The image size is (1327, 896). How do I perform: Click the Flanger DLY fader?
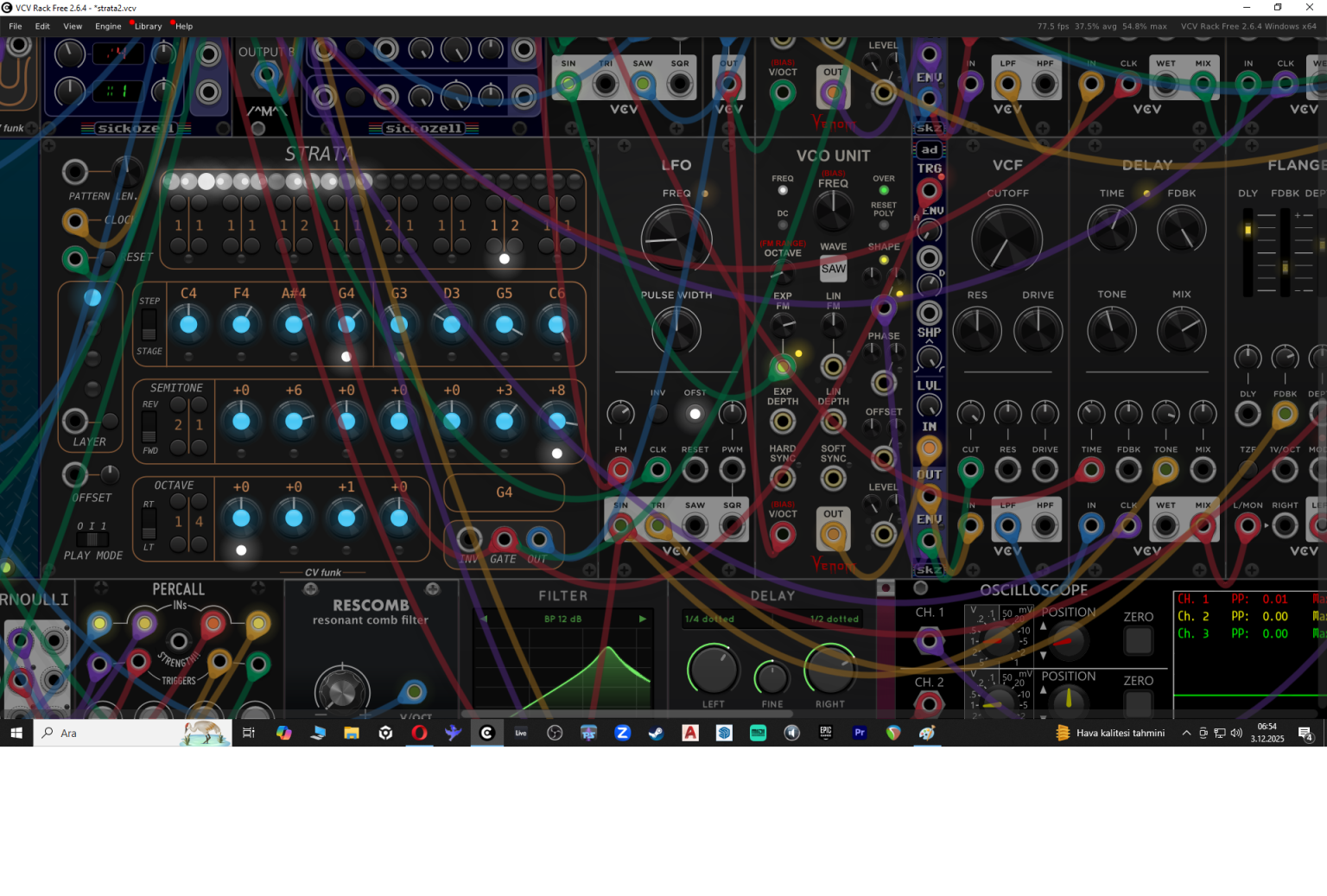click(x=1248, y=251)
